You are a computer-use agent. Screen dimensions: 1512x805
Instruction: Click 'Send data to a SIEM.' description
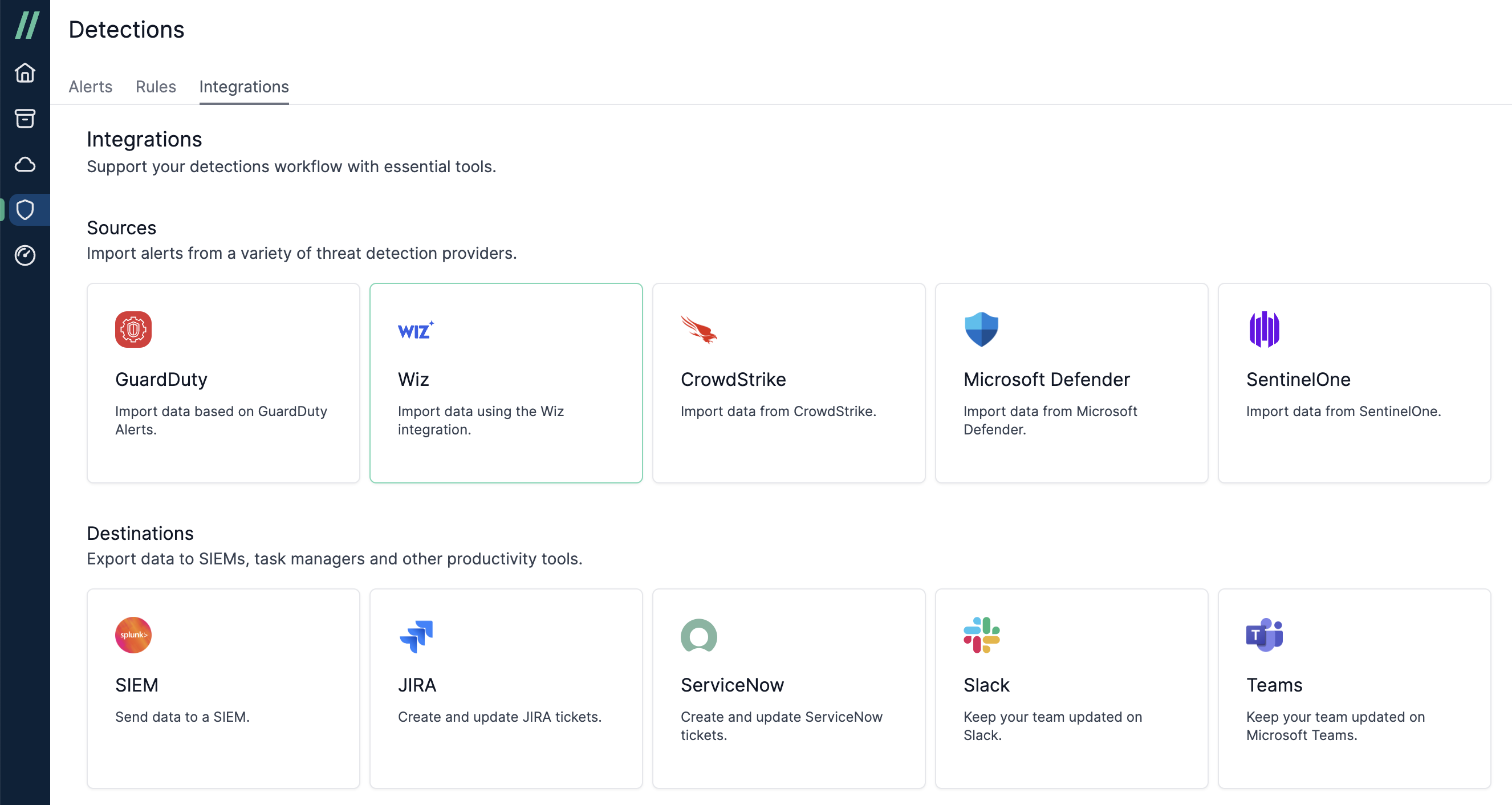[182, 717]
